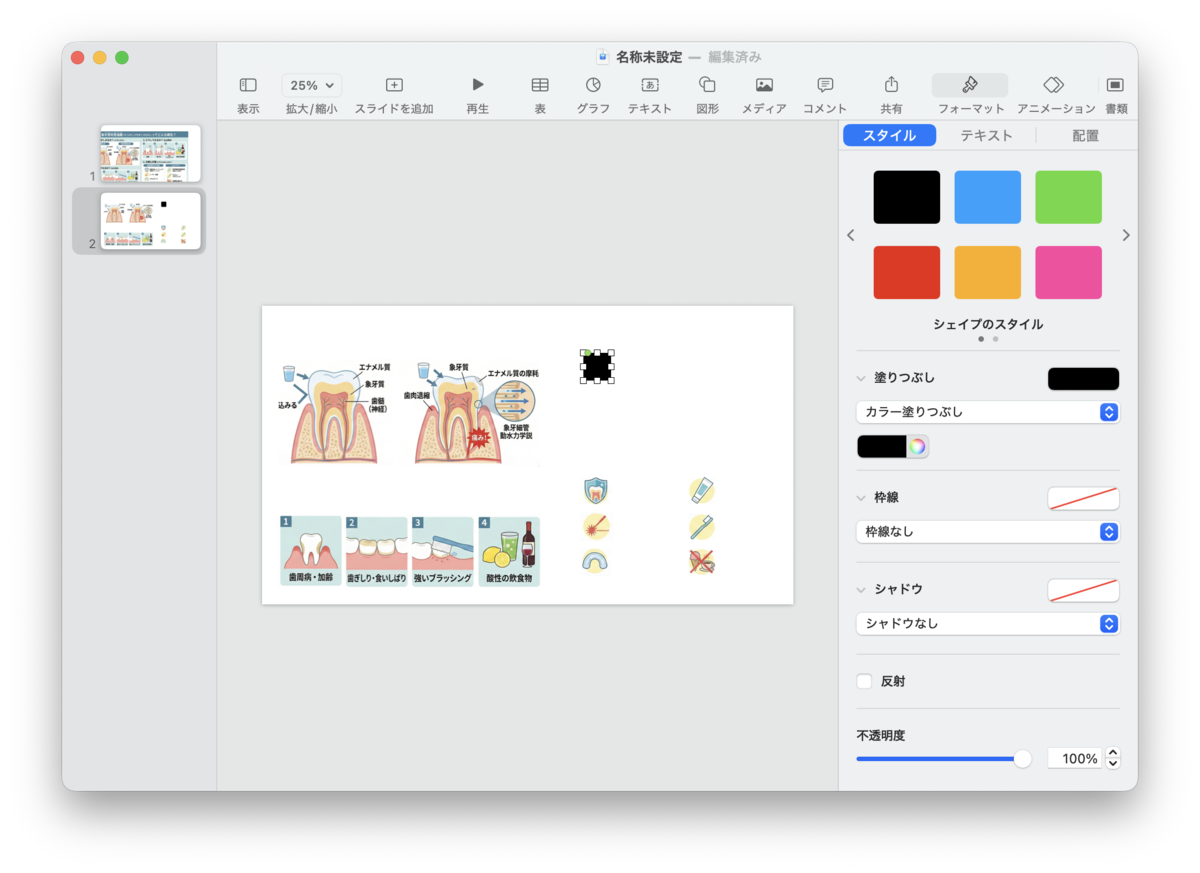Open the 図形 shapes menu
Viewport: 1200px width, 873px height.
(x=707, y=86)
